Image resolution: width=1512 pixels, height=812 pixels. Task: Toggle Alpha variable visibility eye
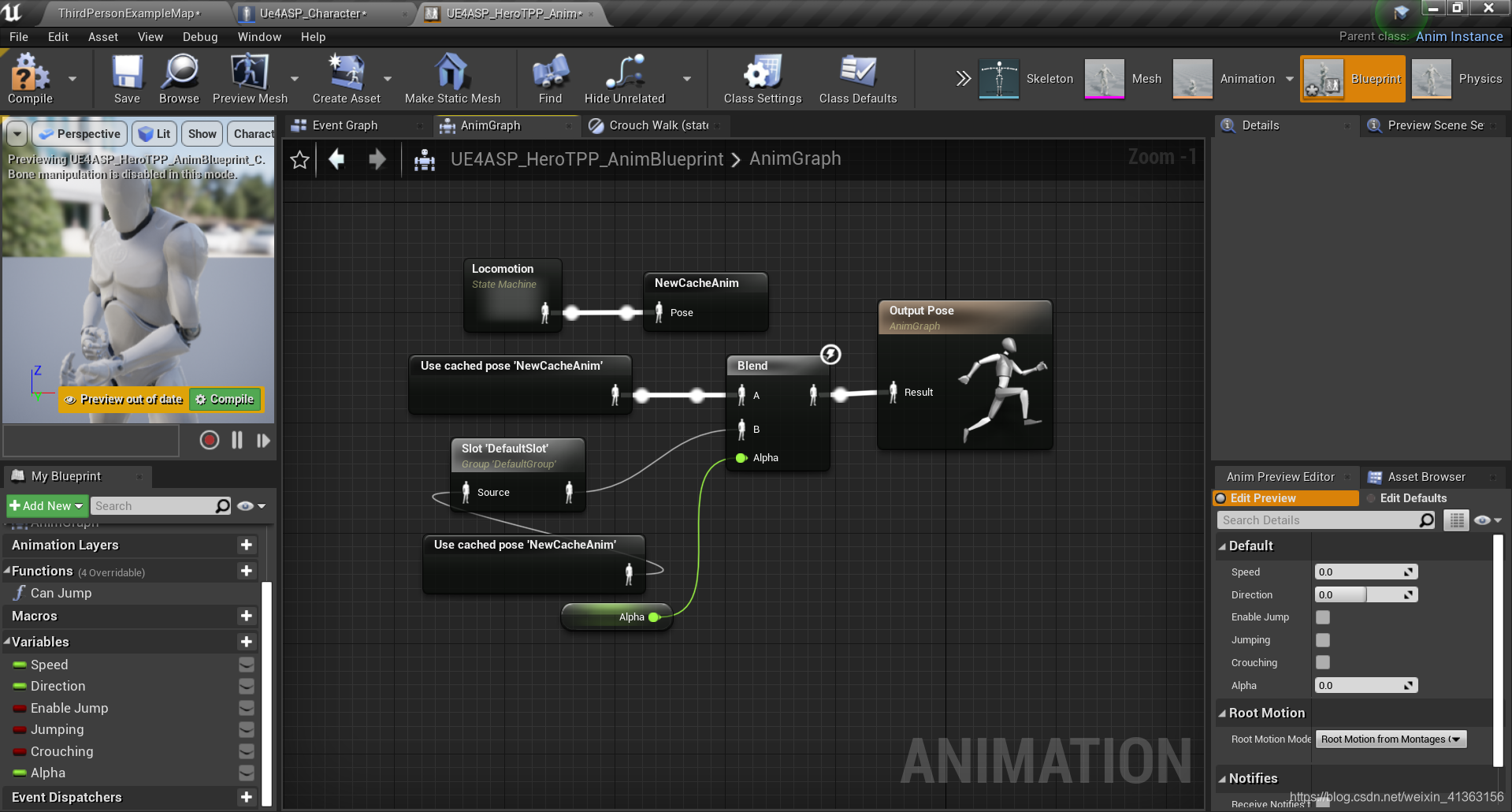tap(247, 773)
